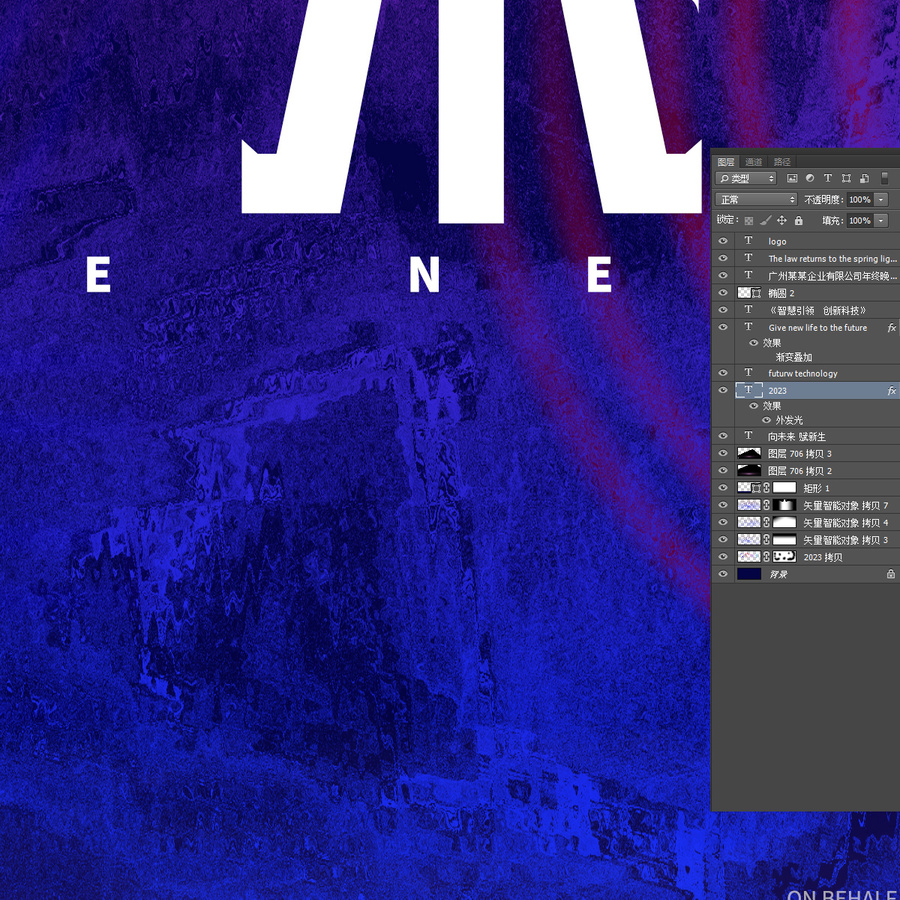The image size is (900, 900).
Task: Click the 不透明度 100% value field
Action: pyautogui.click(x=860, y=200)
